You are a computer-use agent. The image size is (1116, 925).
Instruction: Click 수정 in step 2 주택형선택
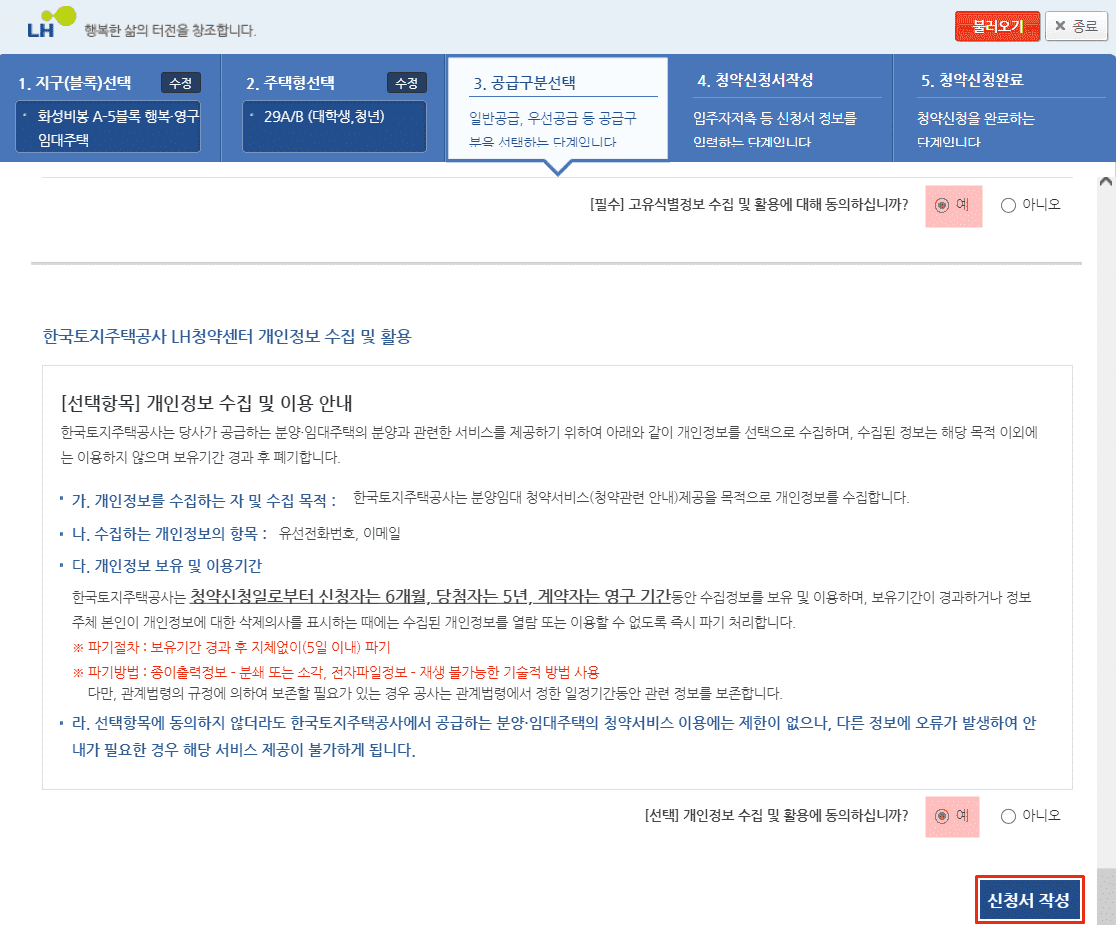point(406,83)
